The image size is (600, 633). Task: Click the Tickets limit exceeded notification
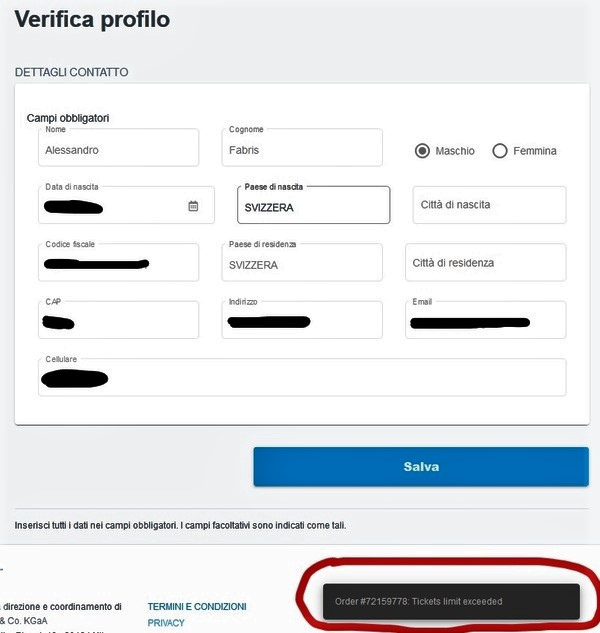(451, 602)
